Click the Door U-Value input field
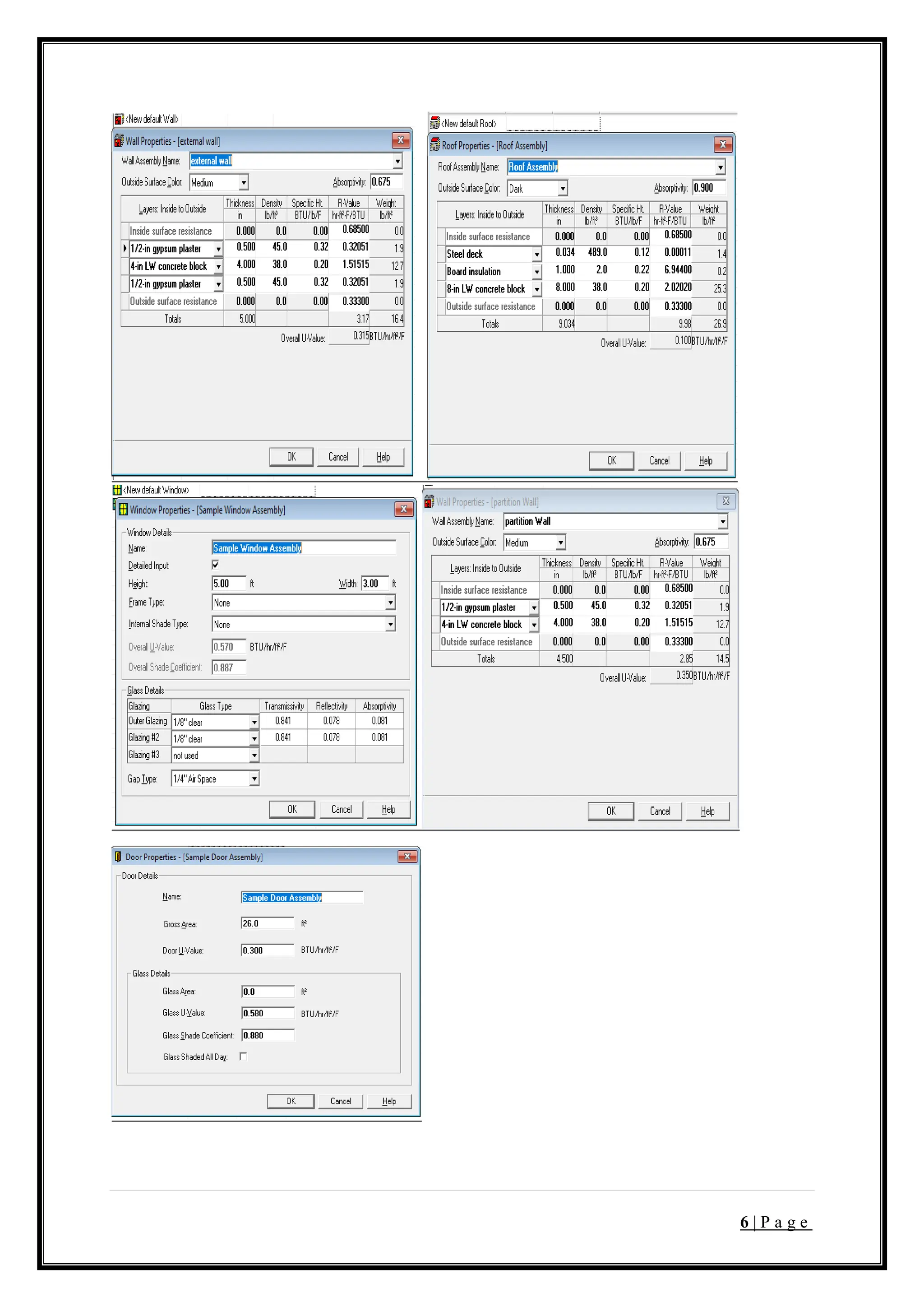Viewport: 924px width, 1307px height. point(267,950)
